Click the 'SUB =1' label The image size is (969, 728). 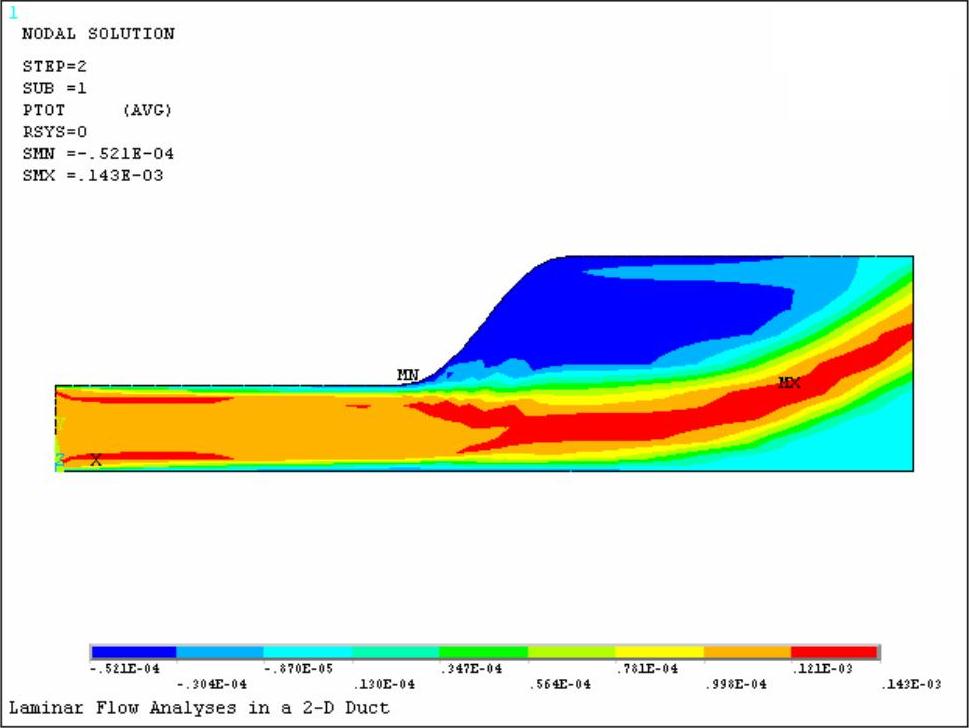(x=54, y=88)
